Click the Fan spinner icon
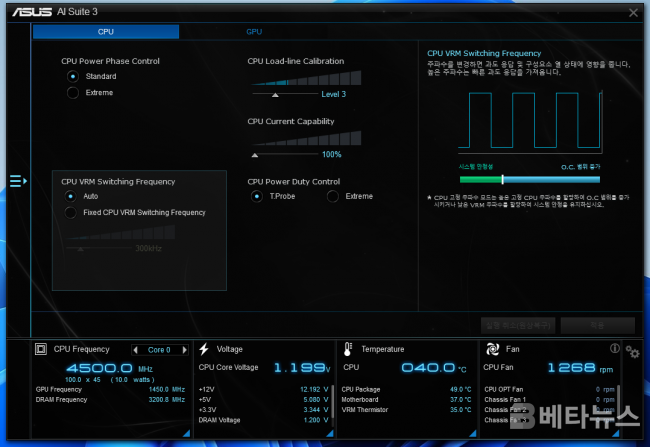Viewport: 650px width, 447px height. pyautogui.click(x=492, y=349)
